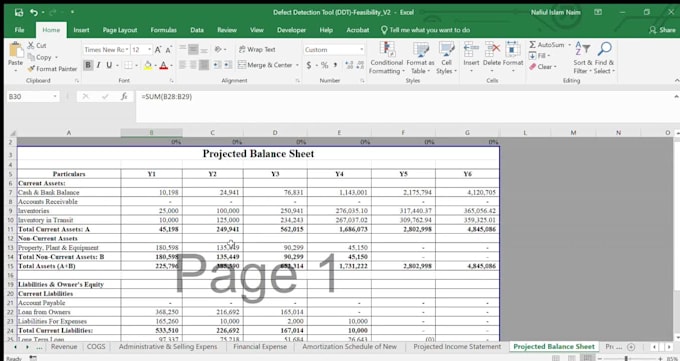Viewport: 680px width, 361px height.
Task: Open the font name dropdown
Action: click(127, 50)
